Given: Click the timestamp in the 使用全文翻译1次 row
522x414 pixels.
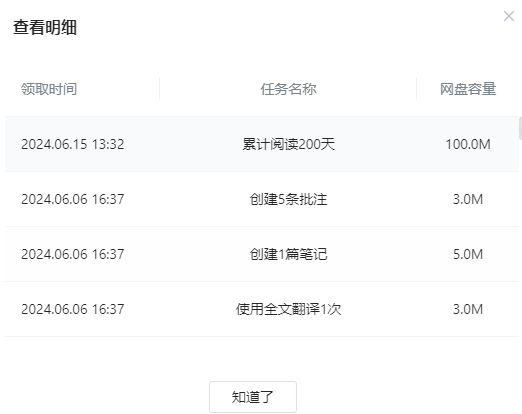Looking at the screenshot, I should click(x=73, y=309).
